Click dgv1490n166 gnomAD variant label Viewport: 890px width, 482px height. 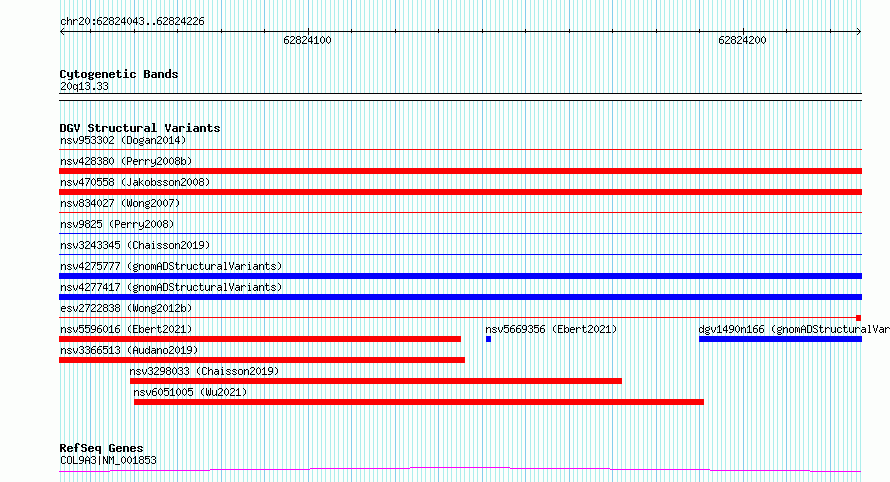coord(794,329)
